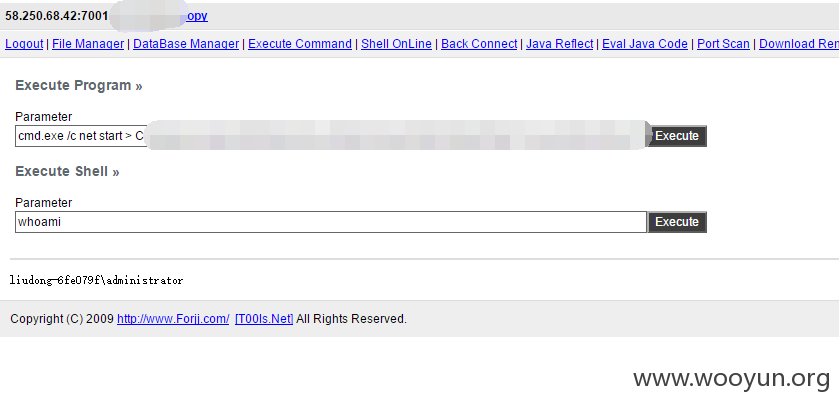
Task: Click the Execute Shell heading
Action: (67, 171)
